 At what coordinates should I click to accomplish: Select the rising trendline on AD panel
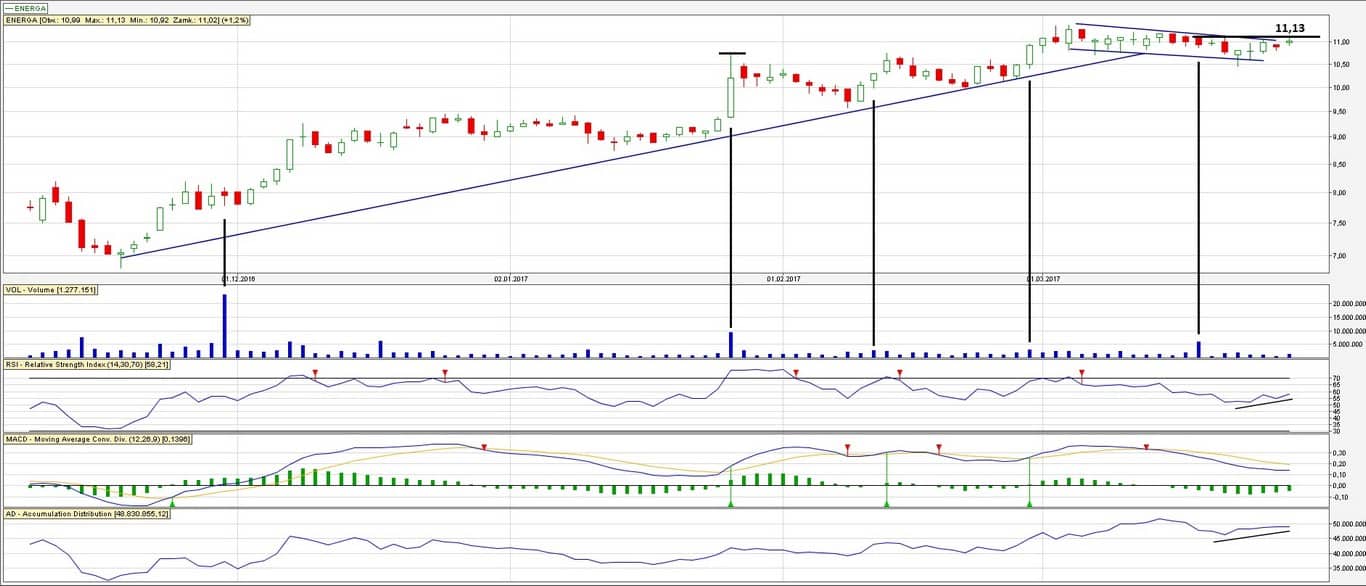(1251, 536)
